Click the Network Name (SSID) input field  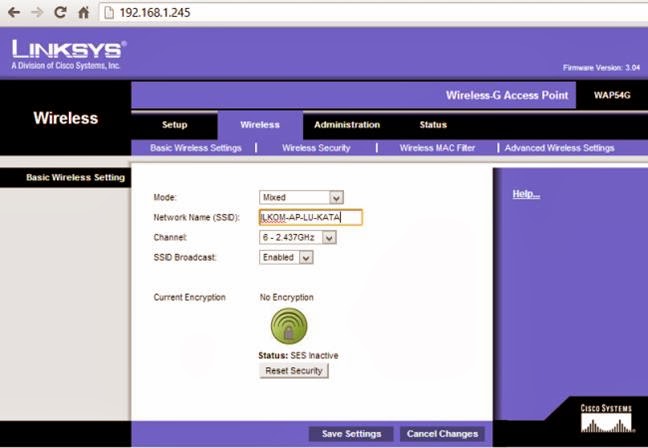311,217
